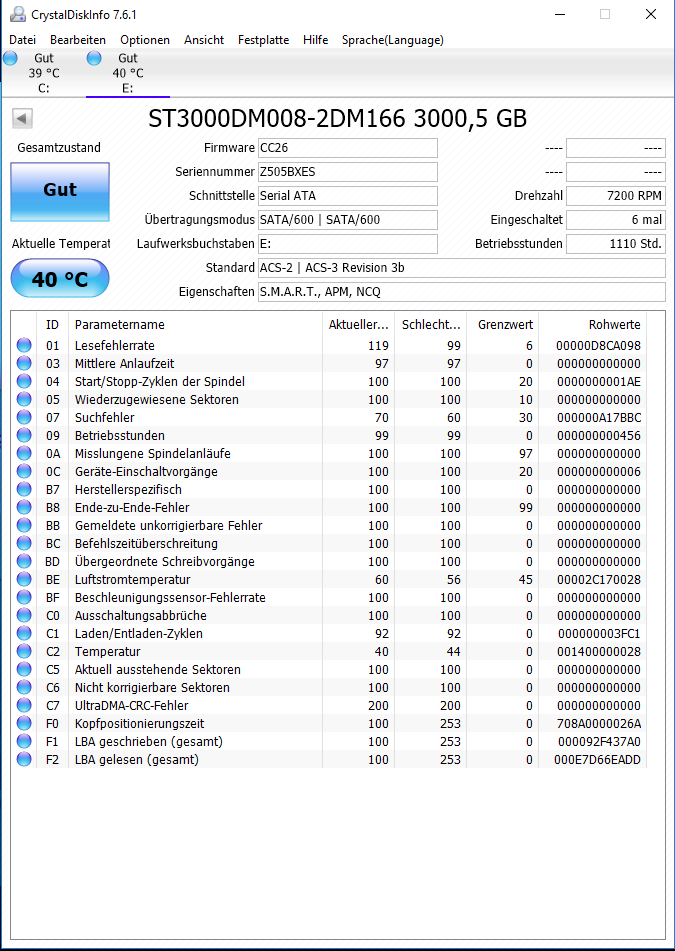Click the status orb of Suchfehler row
Viewport: 675px width, 951px height.
point(24,418)
